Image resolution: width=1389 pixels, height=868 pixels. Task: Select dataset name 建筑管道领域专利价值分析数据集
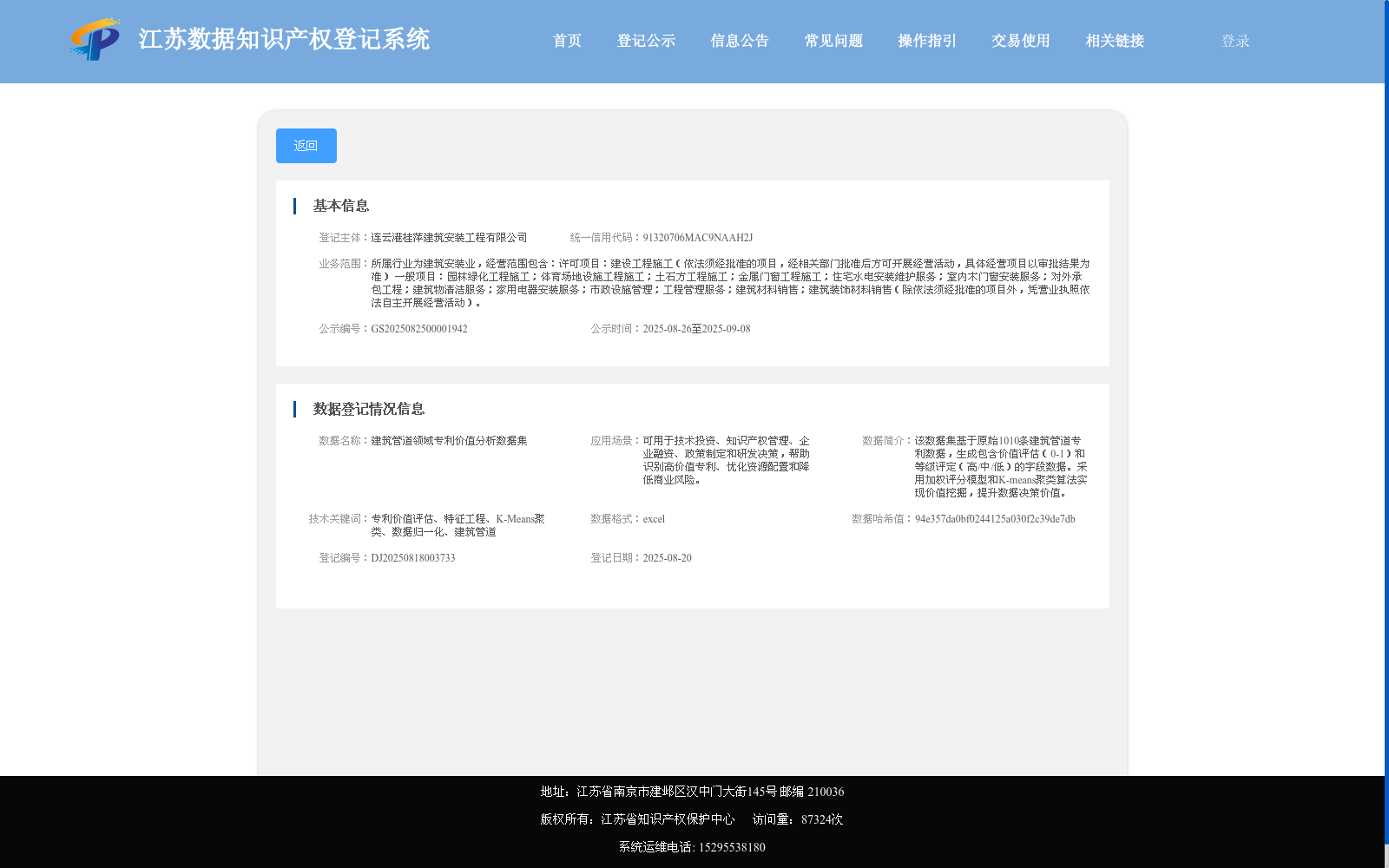click(449, 441)
